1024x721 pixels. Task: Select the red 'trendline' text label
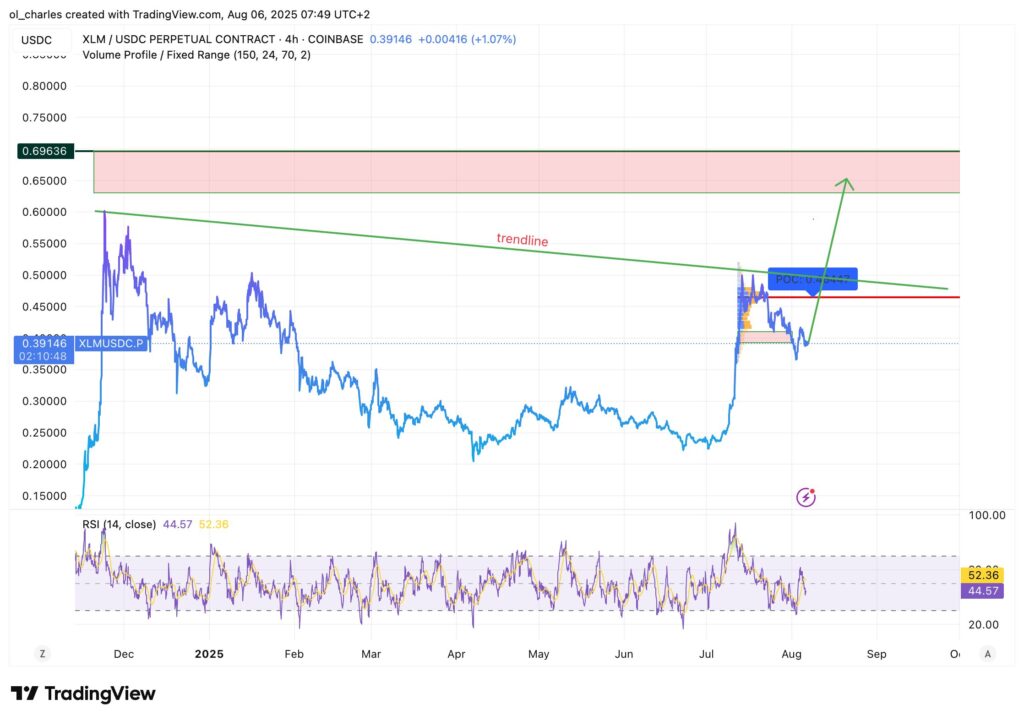522,241
